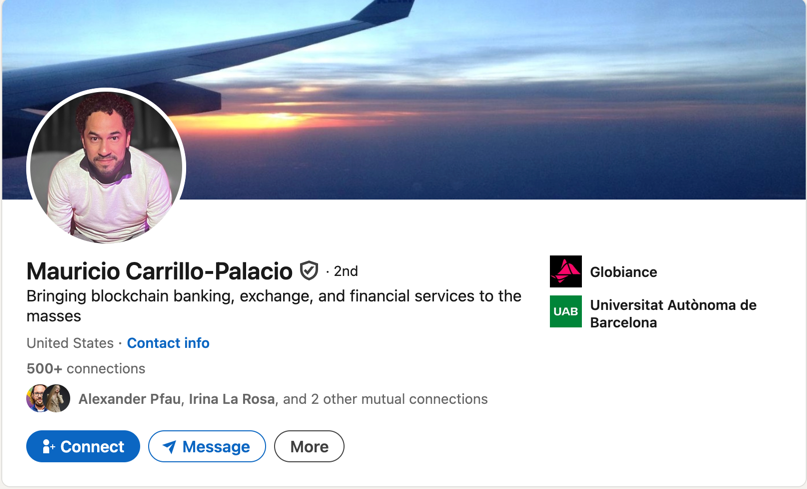This screenshot has width=807, height=489.
Task: Open Mauricio's round profile photo
Action: point(106,166)
